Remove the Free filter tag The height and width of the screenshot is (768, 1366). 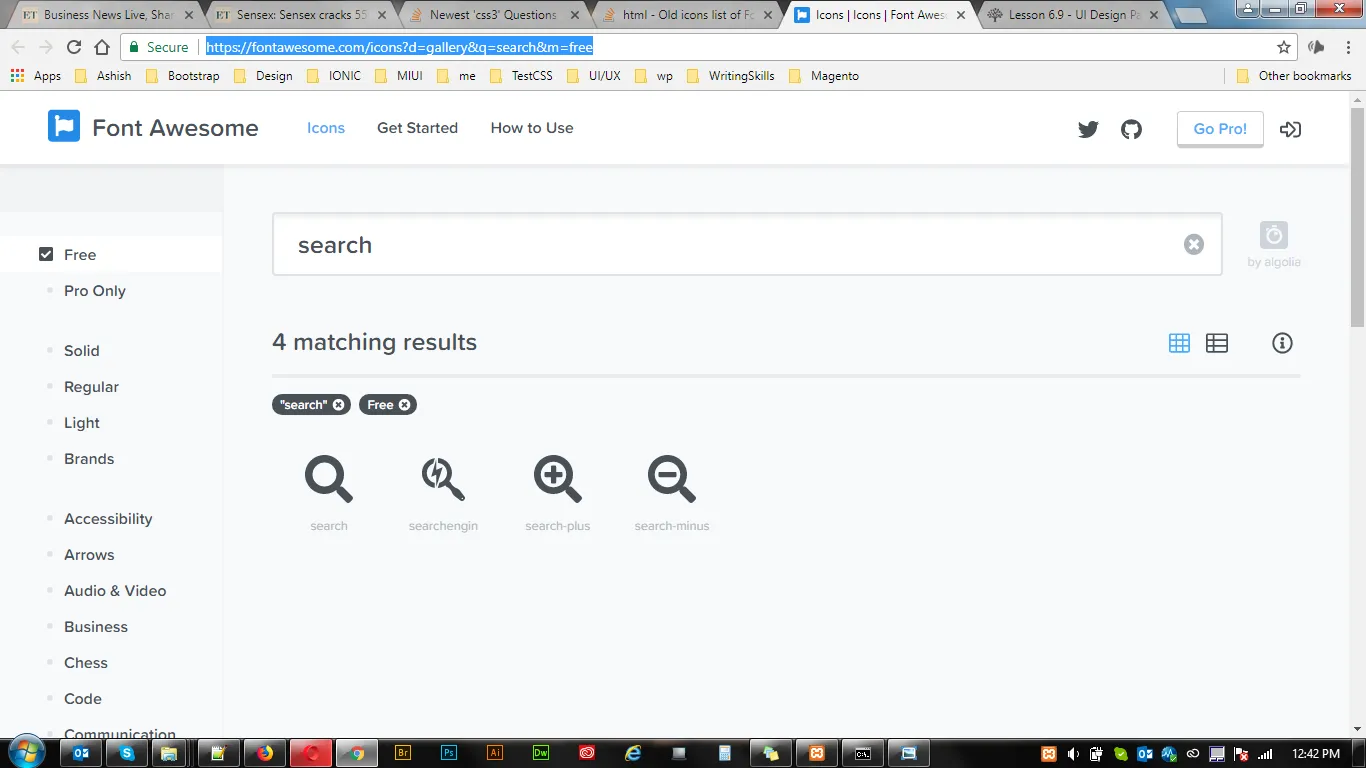(404, 405)
